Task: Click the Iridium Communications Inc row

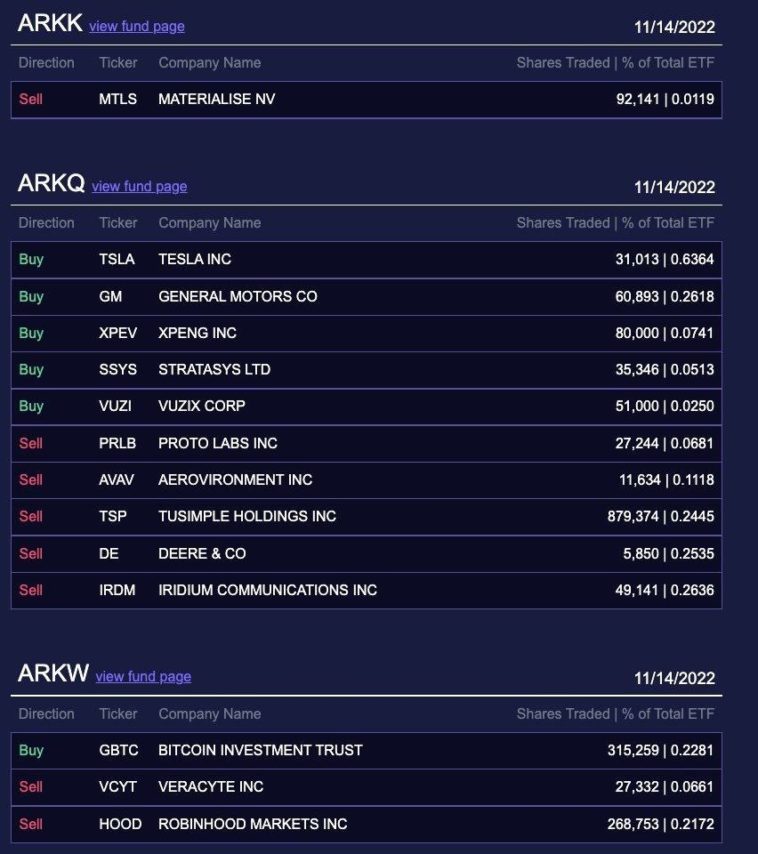Action: coord(366,590)
